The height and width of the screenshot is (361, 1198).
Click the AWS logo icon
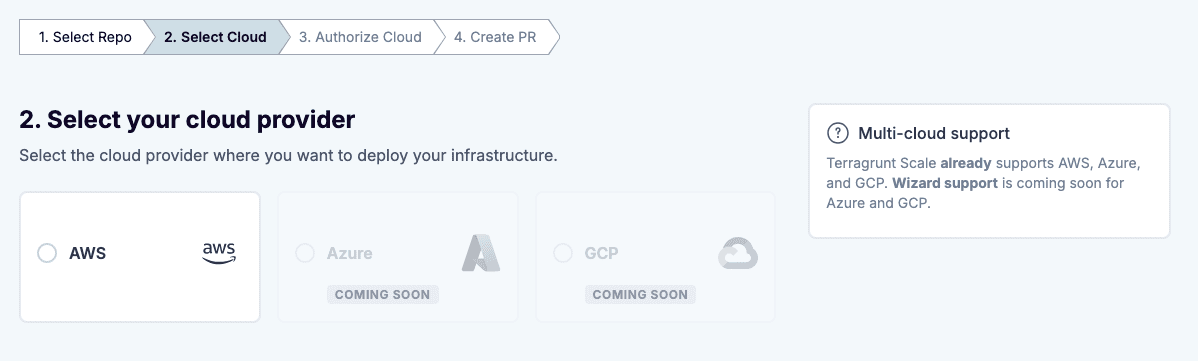pyautogui.click(x=219, y=253)
